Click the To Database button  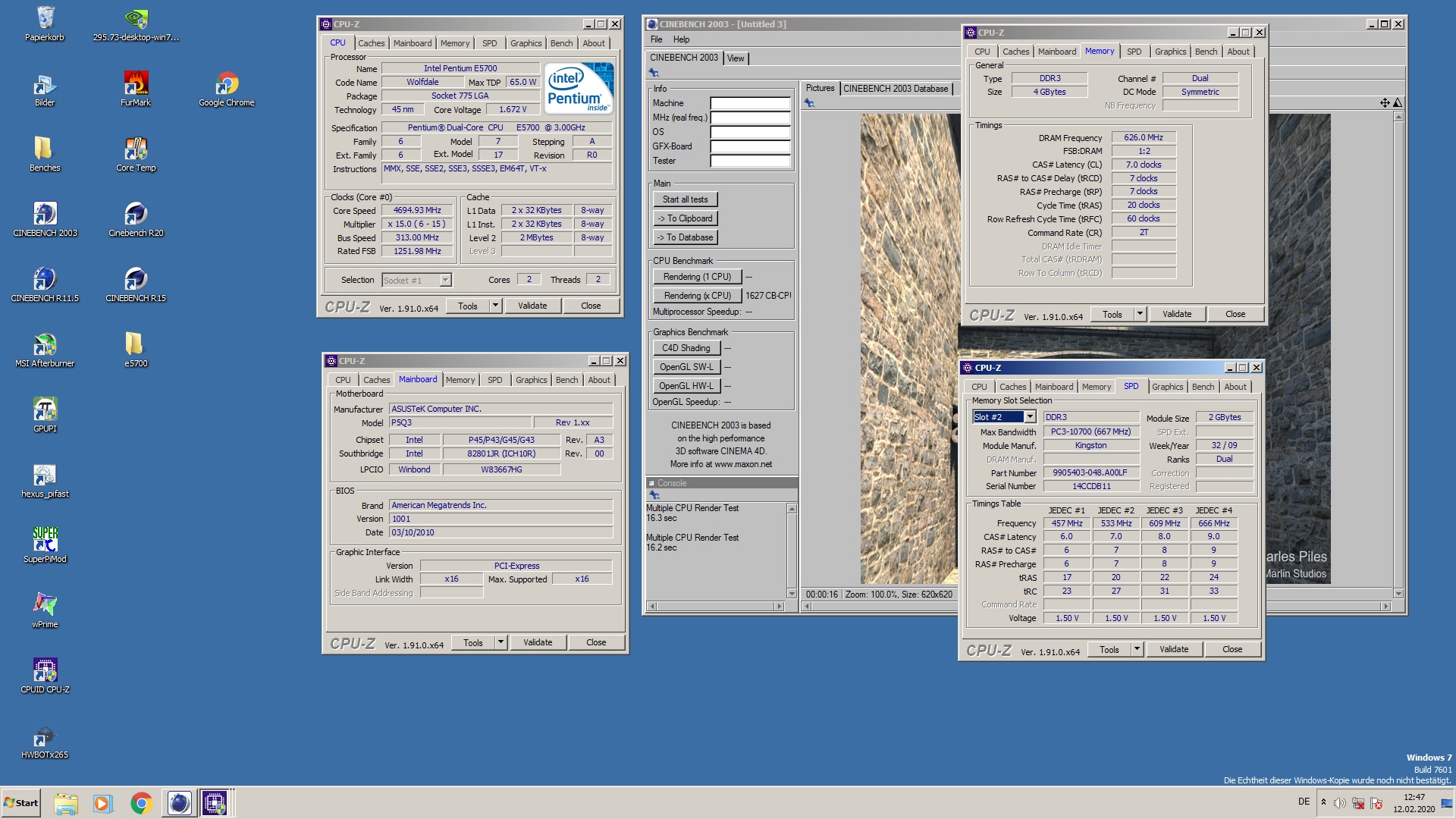click(x=685, y=237)
